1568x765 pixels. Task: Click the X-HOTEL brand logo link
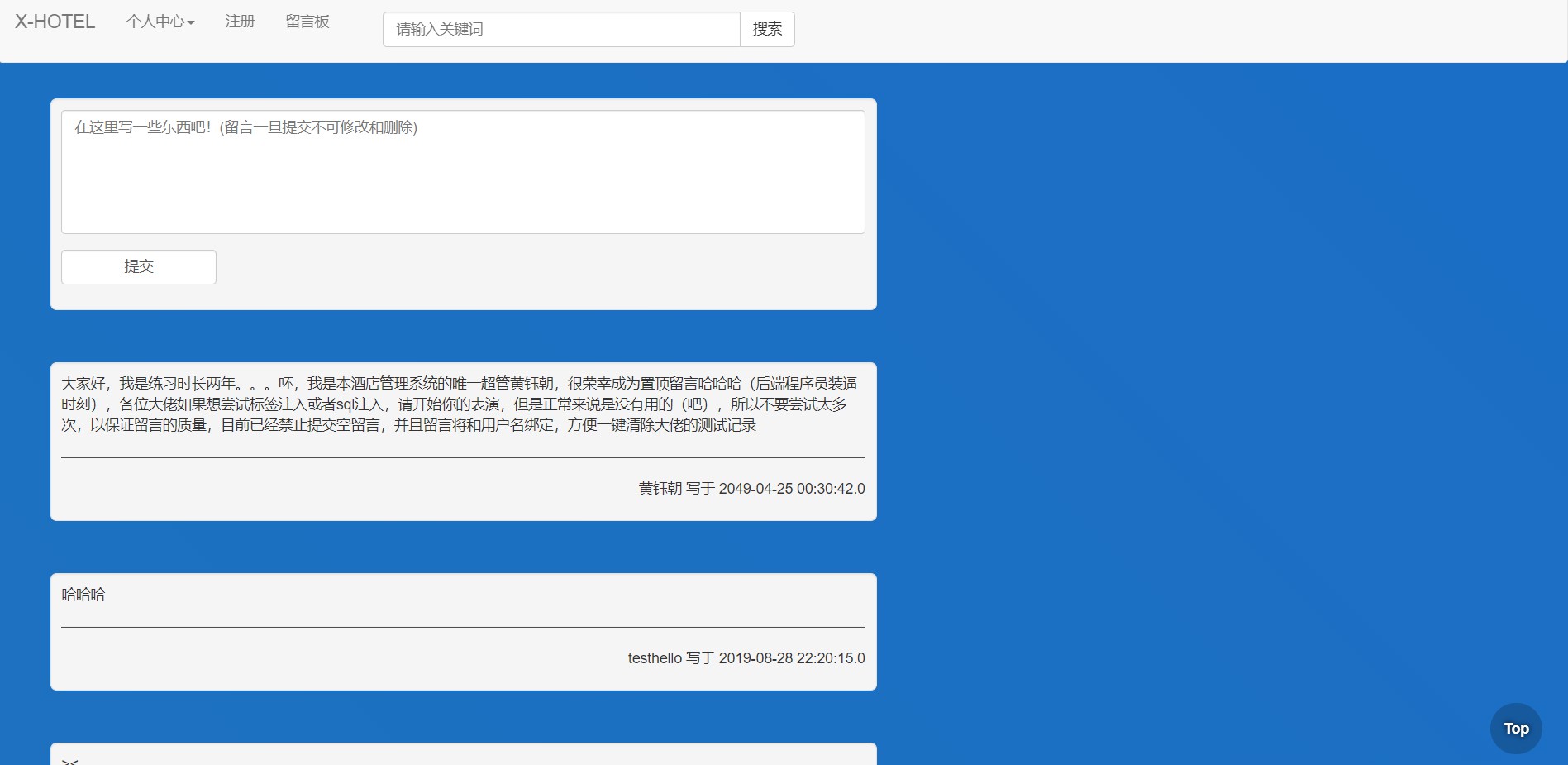[55, 22]
